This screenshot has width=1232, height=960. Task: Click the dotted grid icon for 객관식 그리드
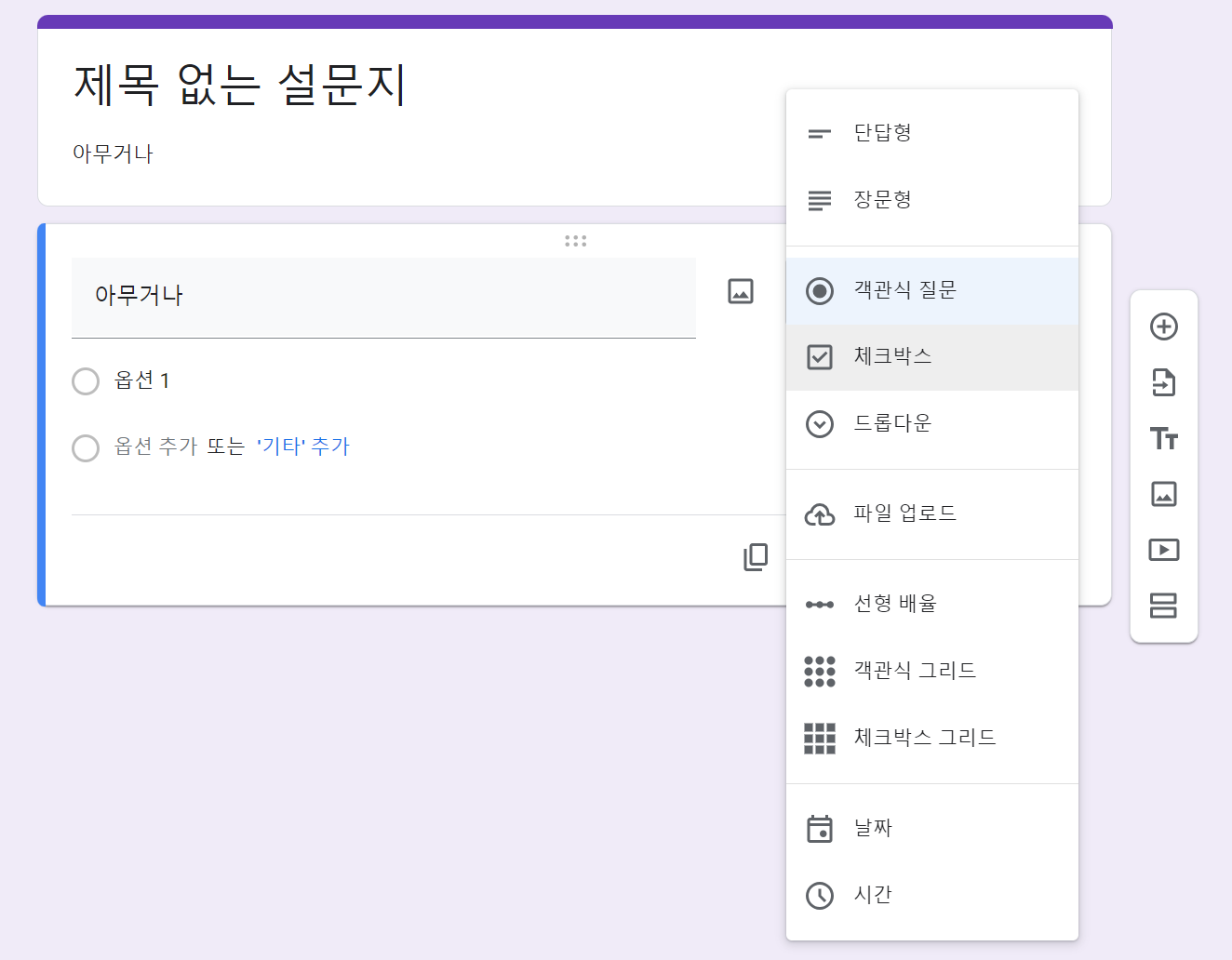(x=820, y=671)
